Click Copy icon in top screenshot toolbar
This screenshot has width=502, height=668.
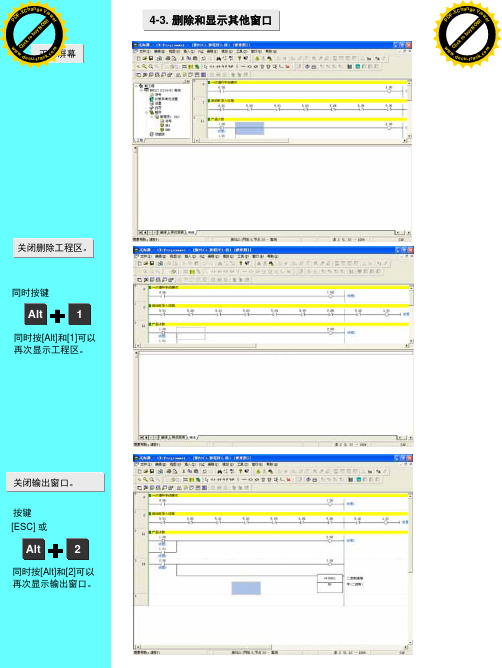coord(189,58)
